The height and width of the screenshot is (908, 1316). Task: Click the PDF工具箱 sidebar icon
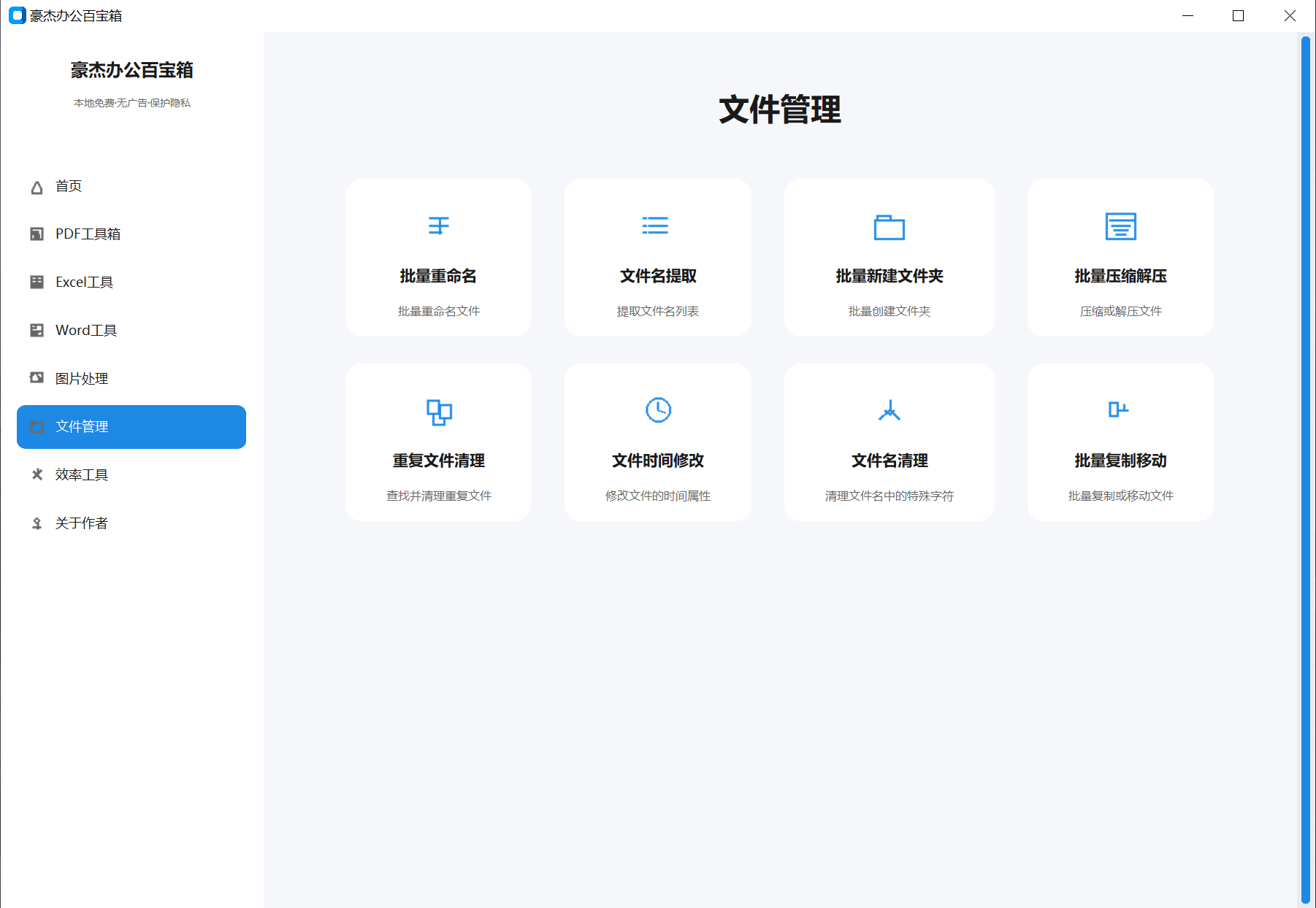tap(37, 234)
